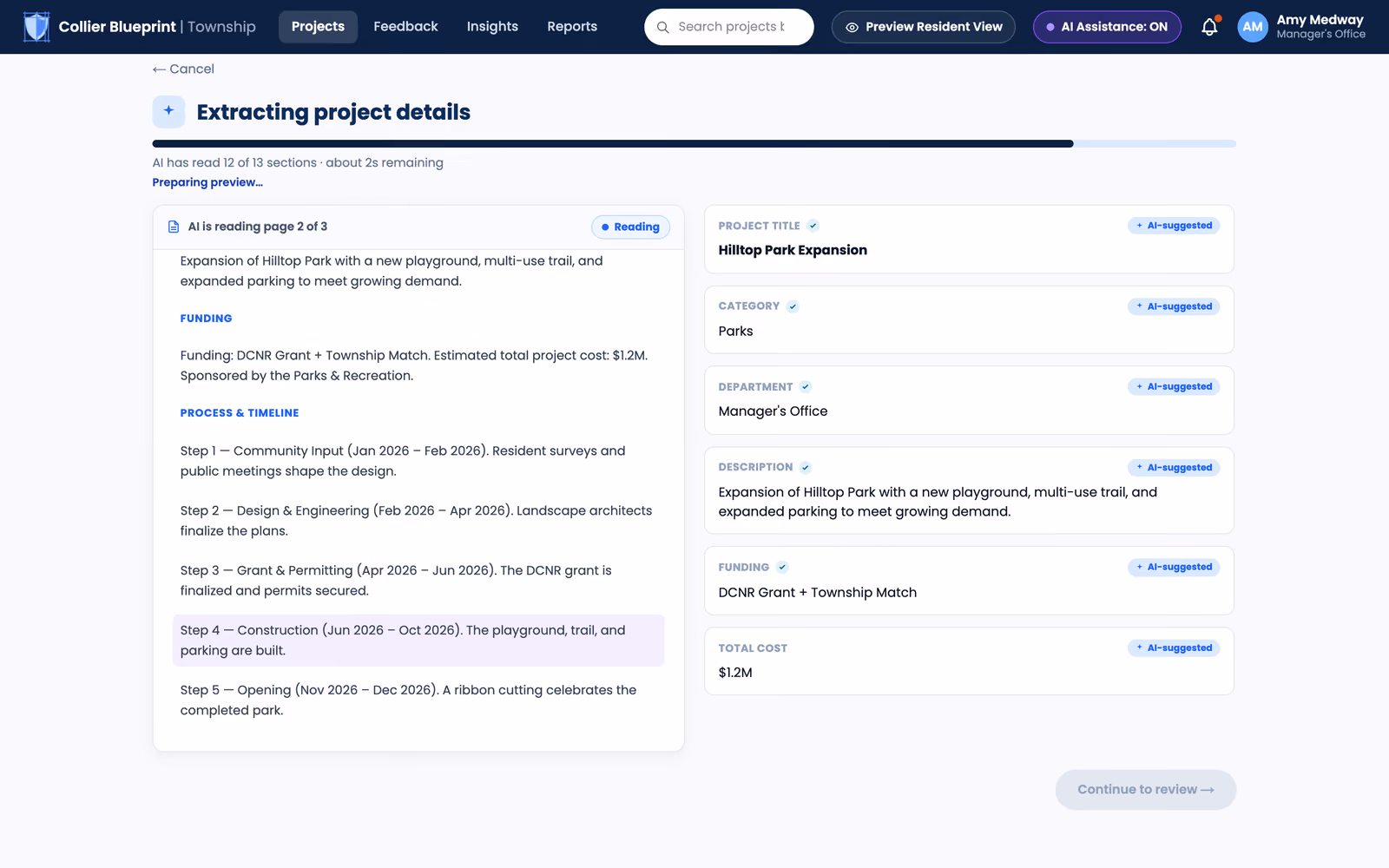Click the AI-suggested badge on Department

[x=1174, y=386]
